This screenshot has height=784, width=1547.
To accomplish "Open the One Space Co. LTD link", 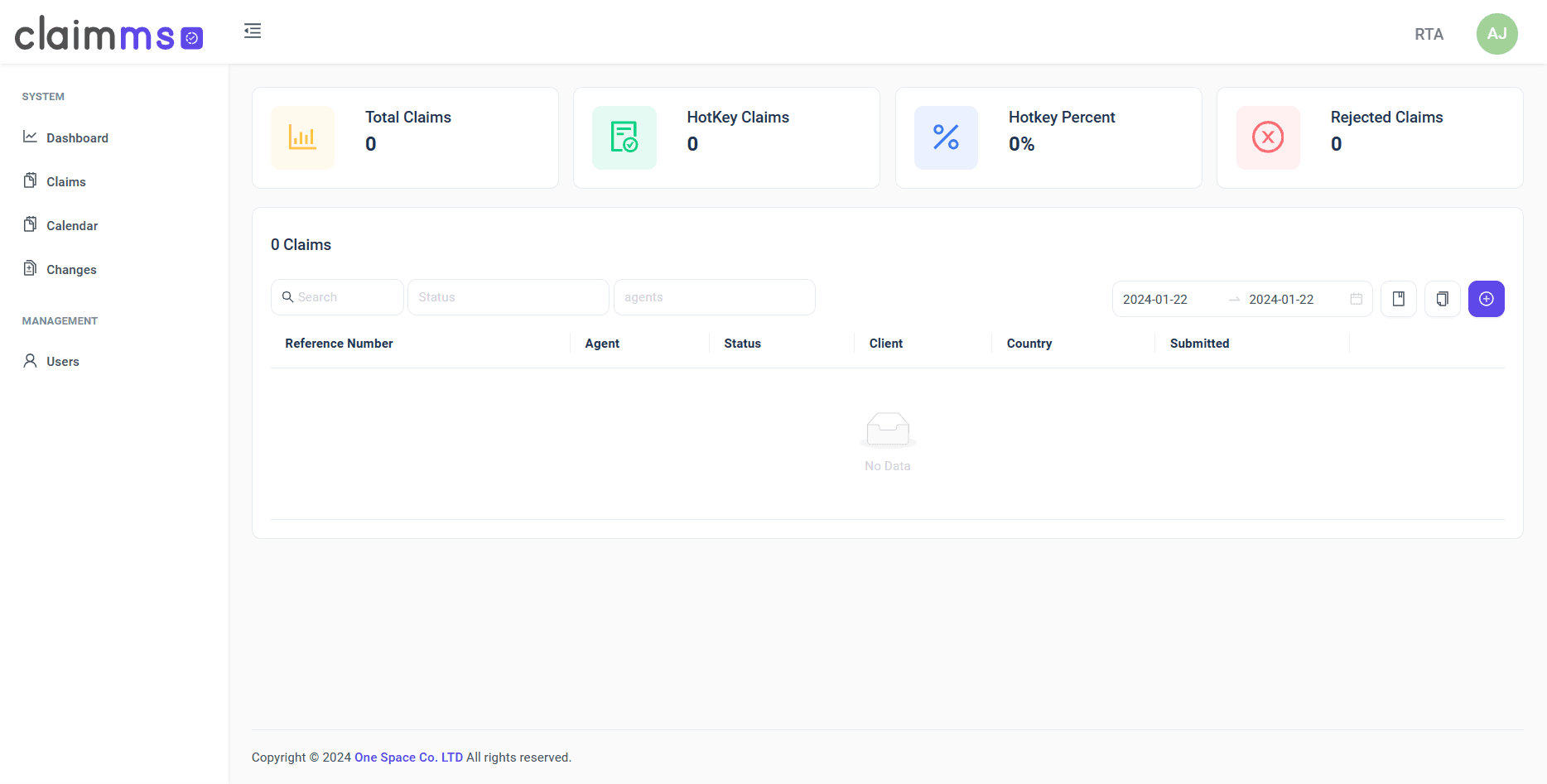I will tap(408, 757).
